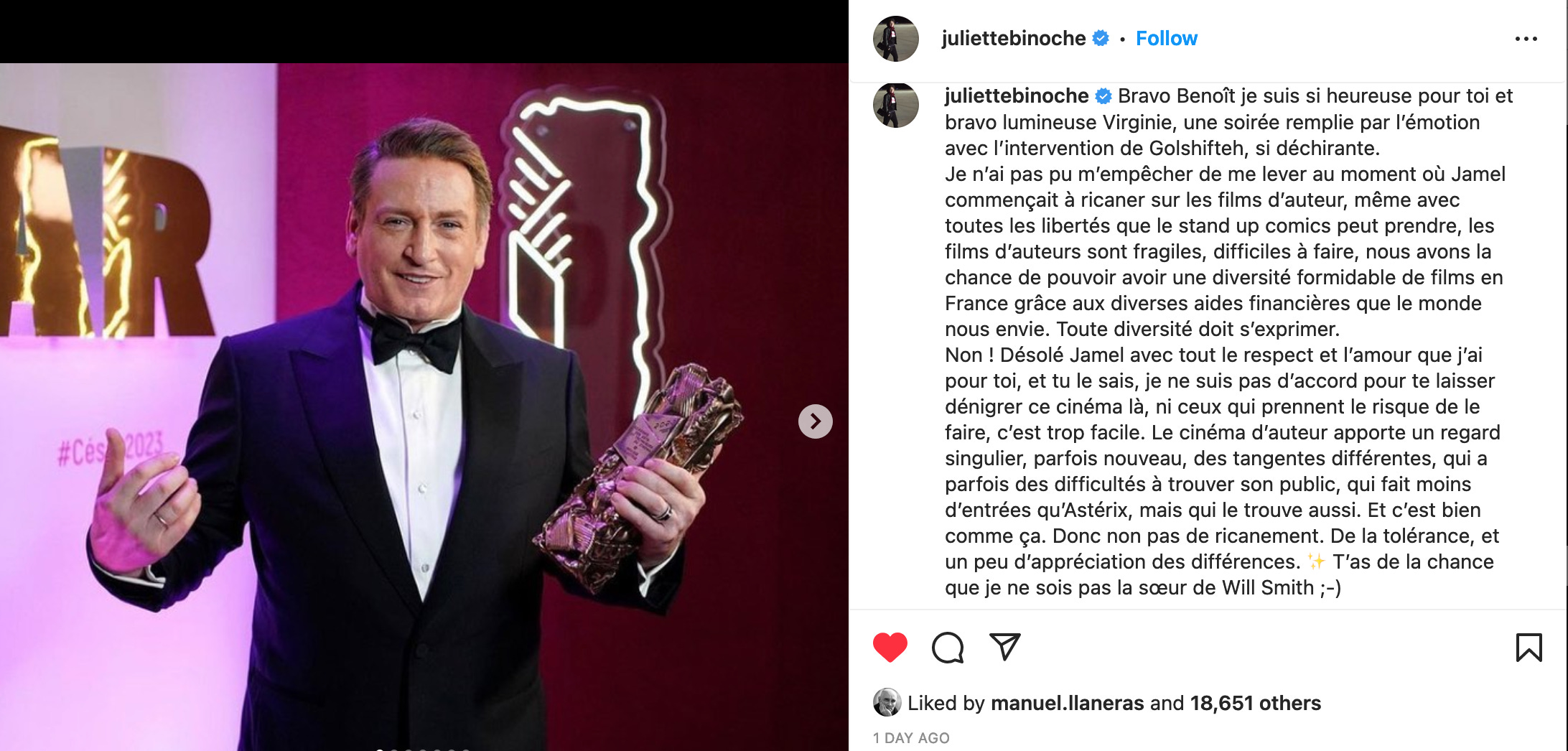The height and width of the screenshot is (751, 1568).
Task: Click the liker's small avatar
Action: click(887, 702)
